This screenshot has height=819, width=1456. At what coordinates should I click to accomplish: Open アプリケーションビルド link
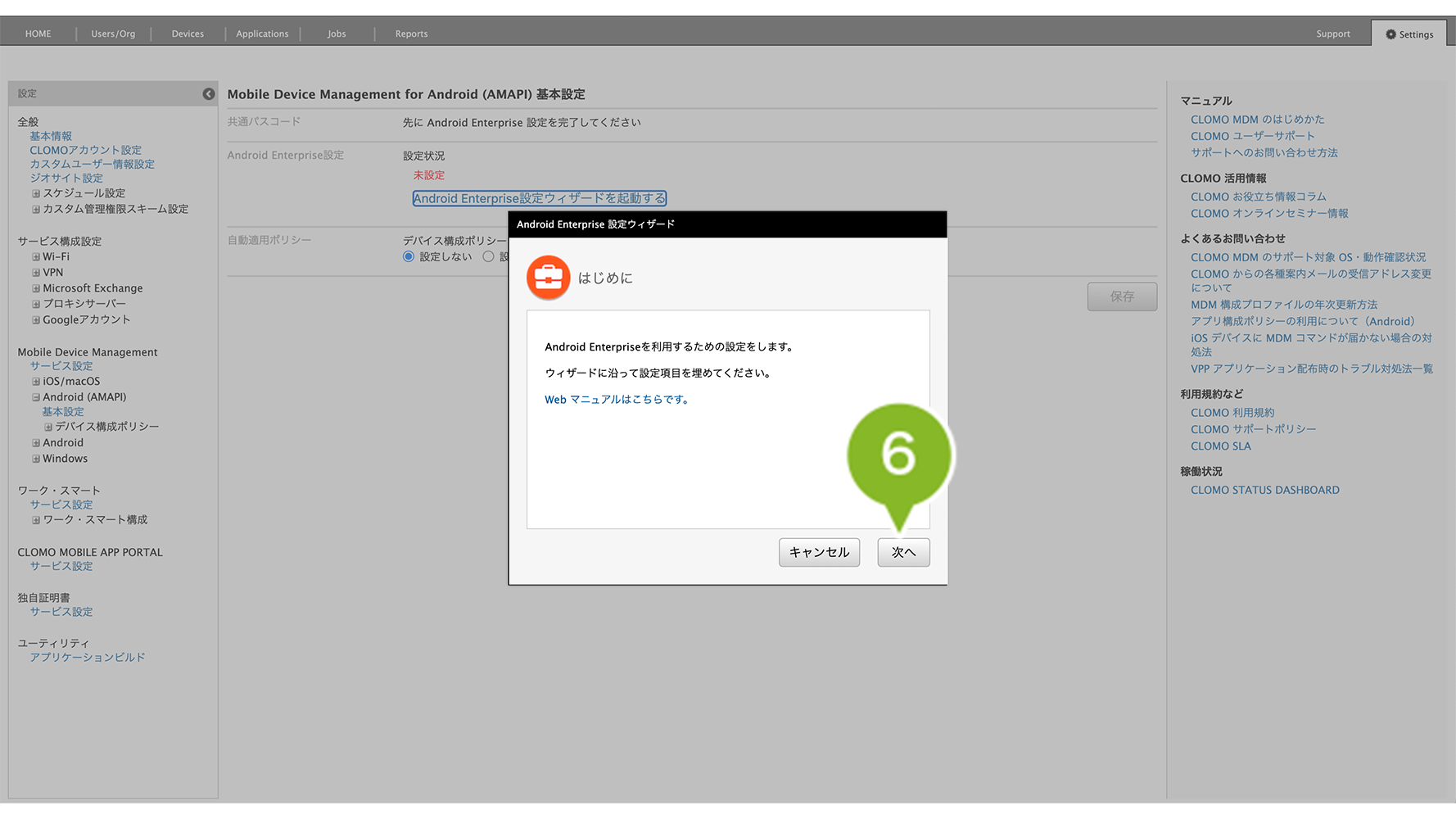click(88, 657)
